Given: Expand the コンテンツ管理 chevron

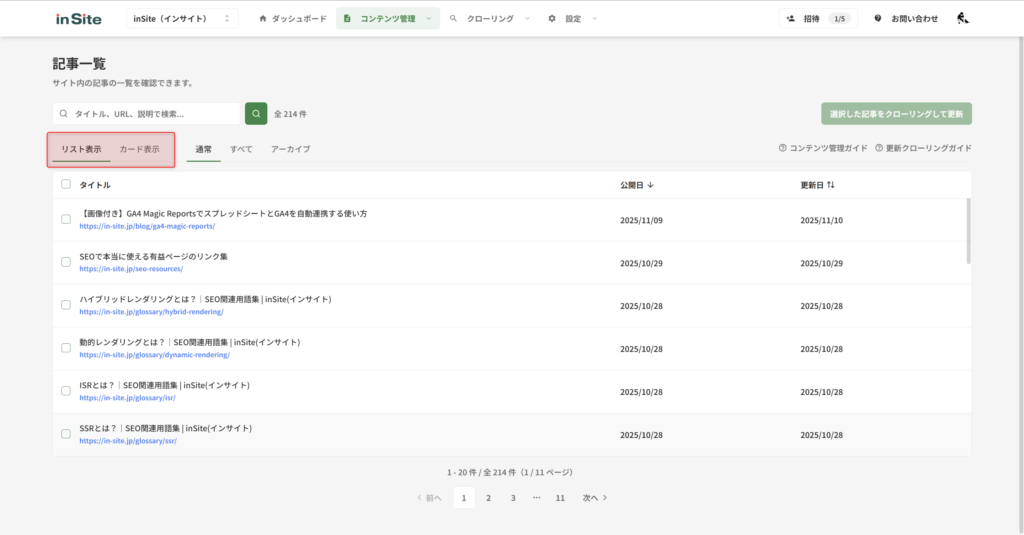Looking at the screenshot, I should (x=428, y=18).
